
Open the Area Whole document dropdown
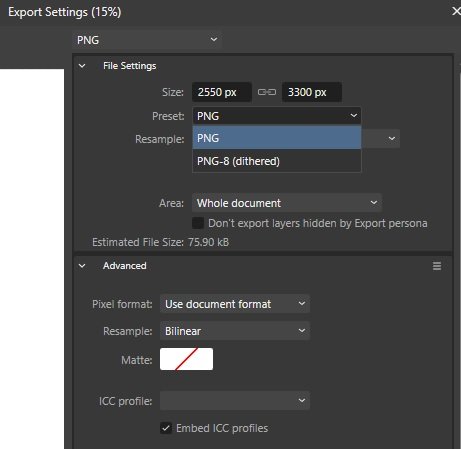[287, 203]
